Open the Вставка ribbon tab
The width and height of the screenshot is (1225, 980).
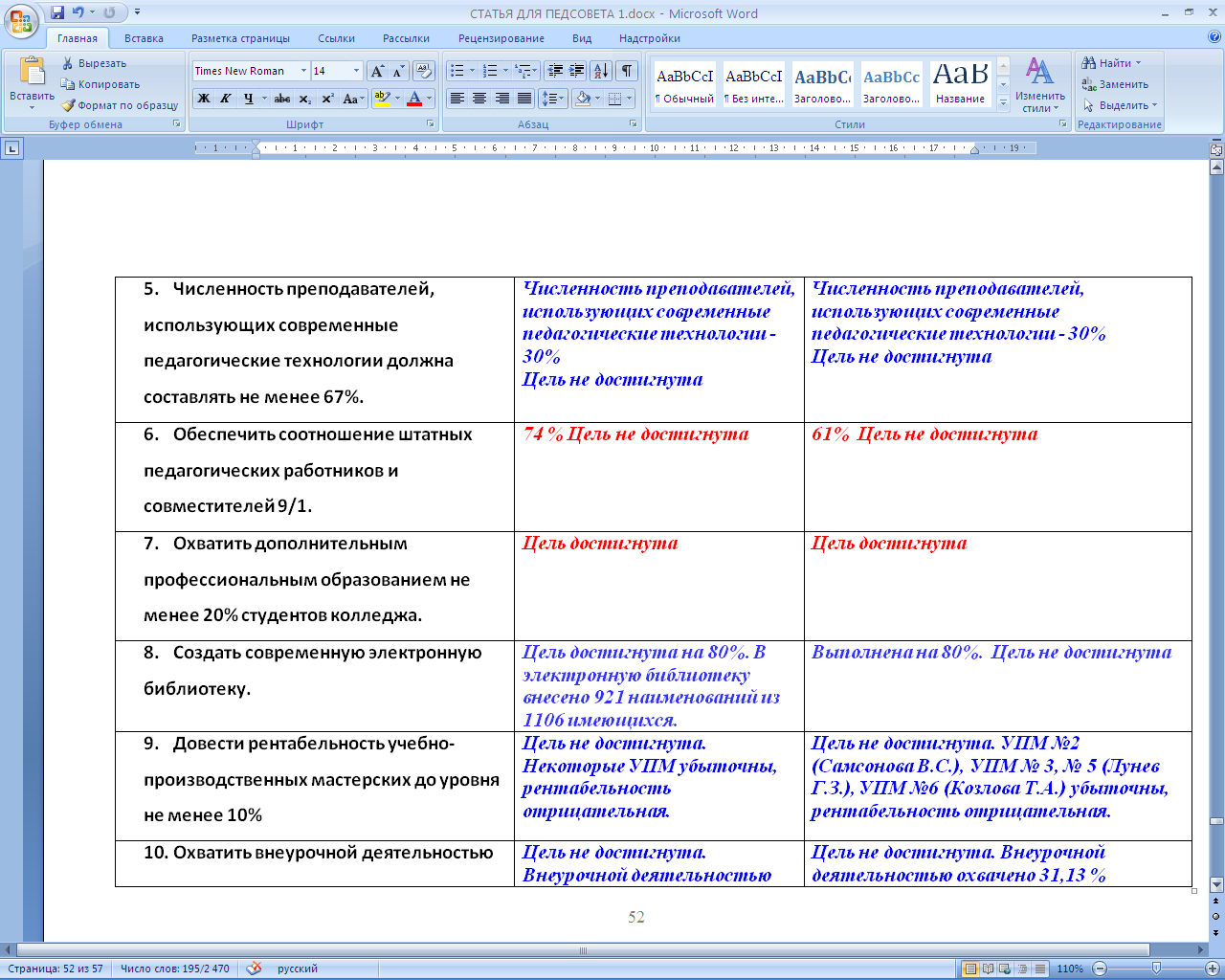tap(144, 38)
